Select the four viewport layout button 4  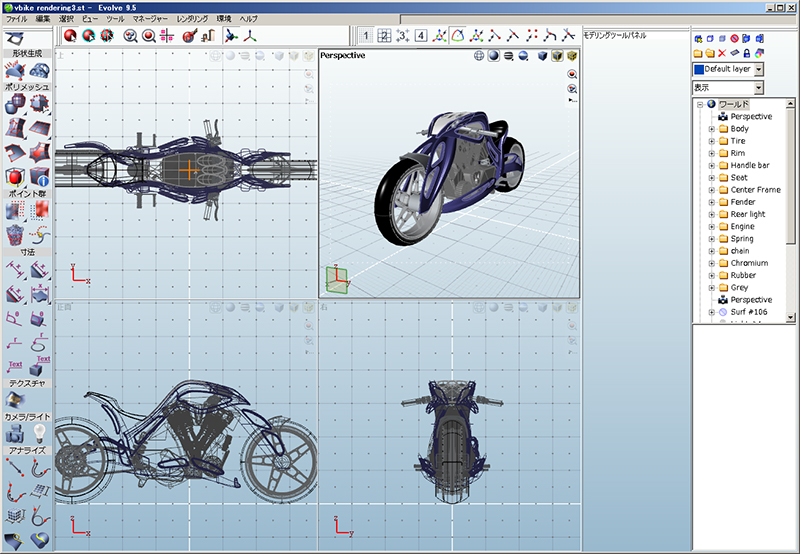coord(421,36)
